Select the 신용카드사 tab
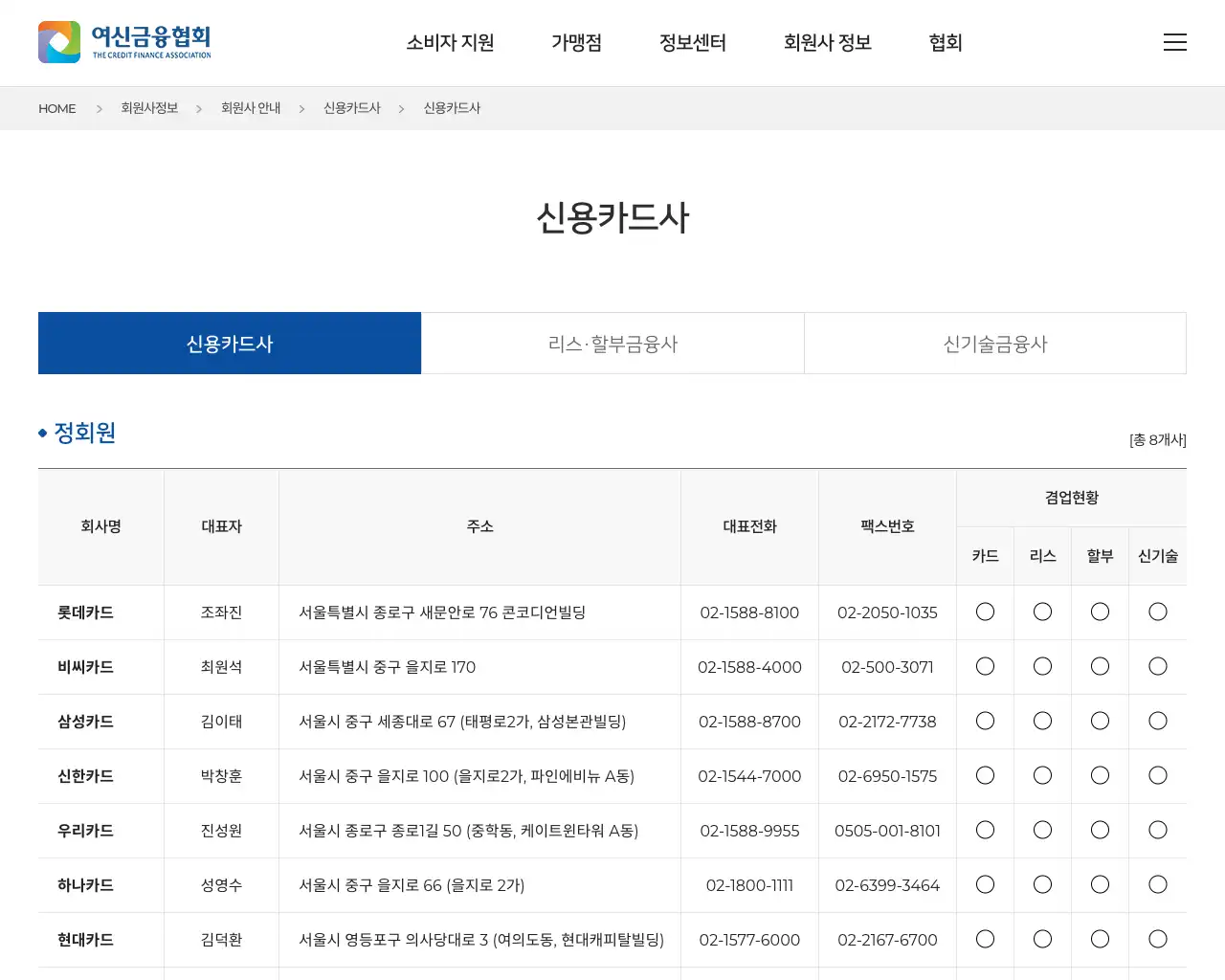1225x980 pixels. point(230,344)
